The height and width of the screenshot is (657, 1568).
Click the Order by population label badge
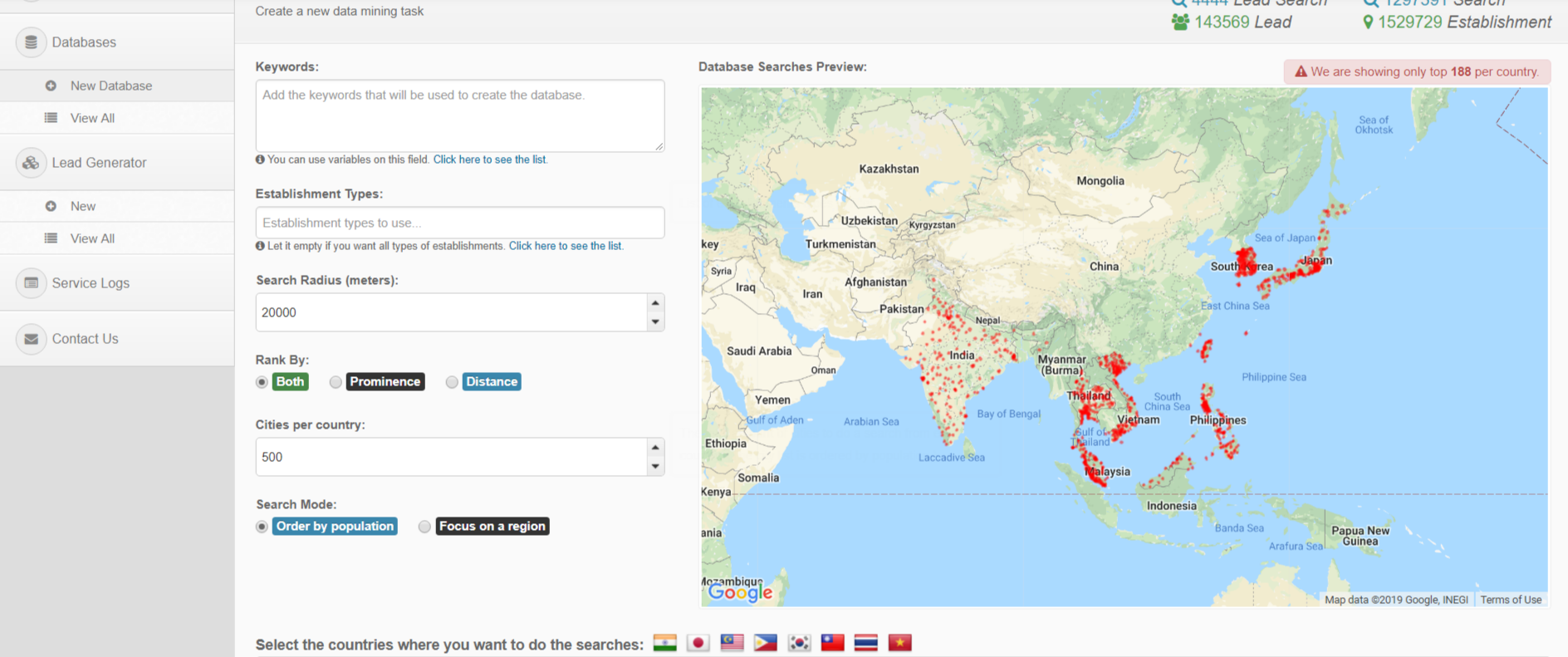tap(335, 527)
